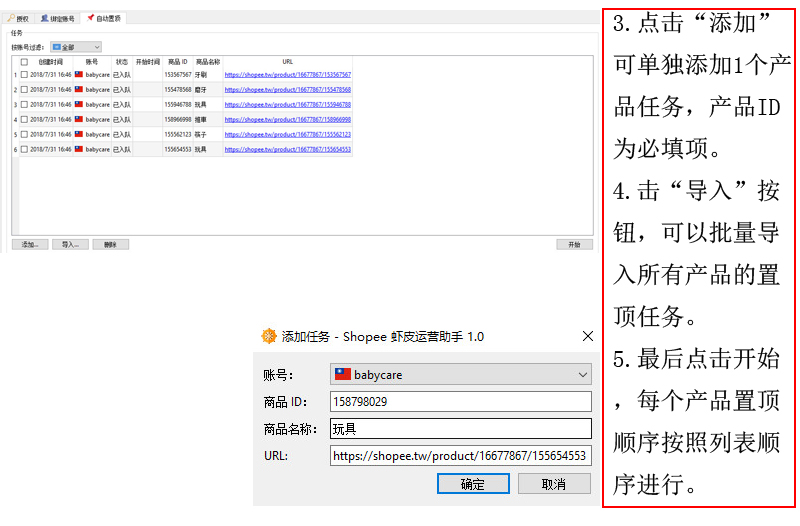Open the 按账号过滤 filter dropdown

76,47
